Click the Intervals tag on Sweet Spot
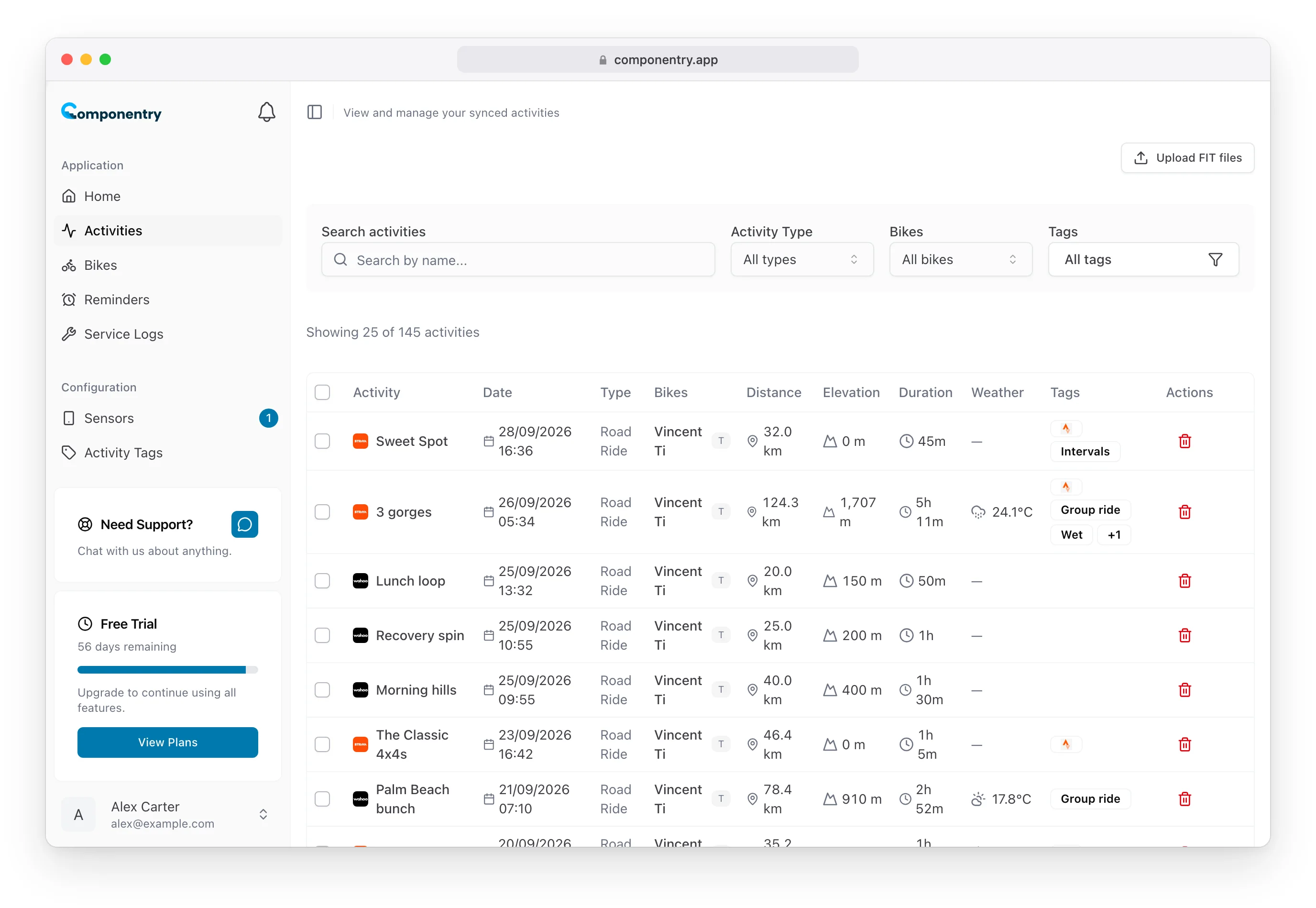This screenshot has height=908, width=1316. [1084, 451]
